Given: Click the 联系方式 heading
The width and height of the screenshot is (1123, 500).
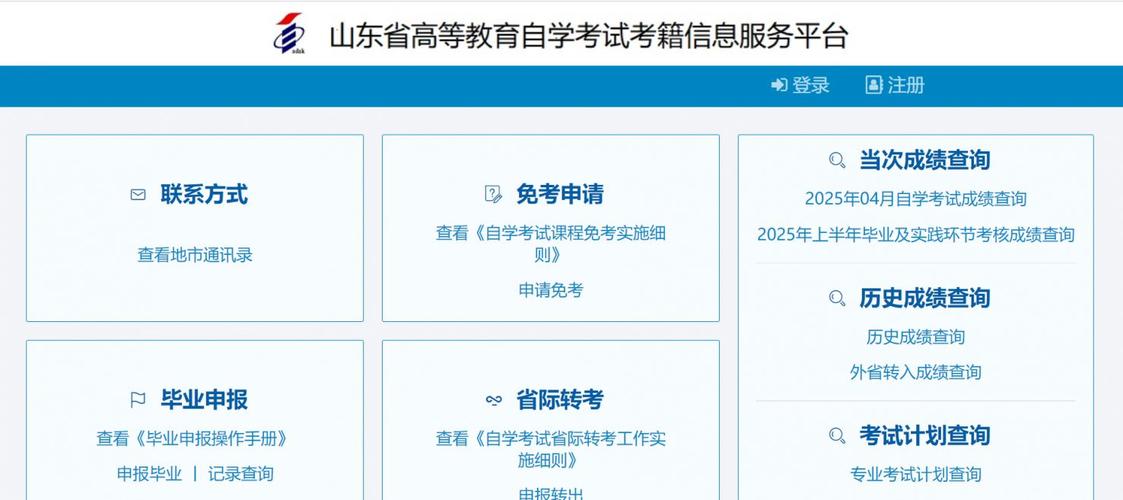Looking at the screenshot, I should point(204,194).
